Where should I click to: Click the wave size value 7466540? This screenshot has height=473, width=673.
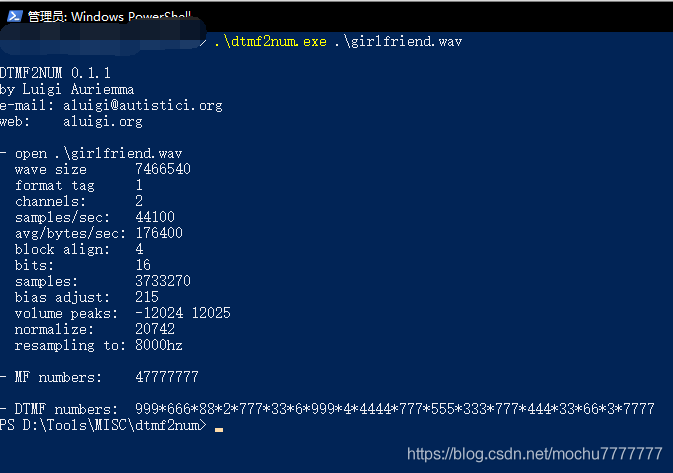coord(163,169)
